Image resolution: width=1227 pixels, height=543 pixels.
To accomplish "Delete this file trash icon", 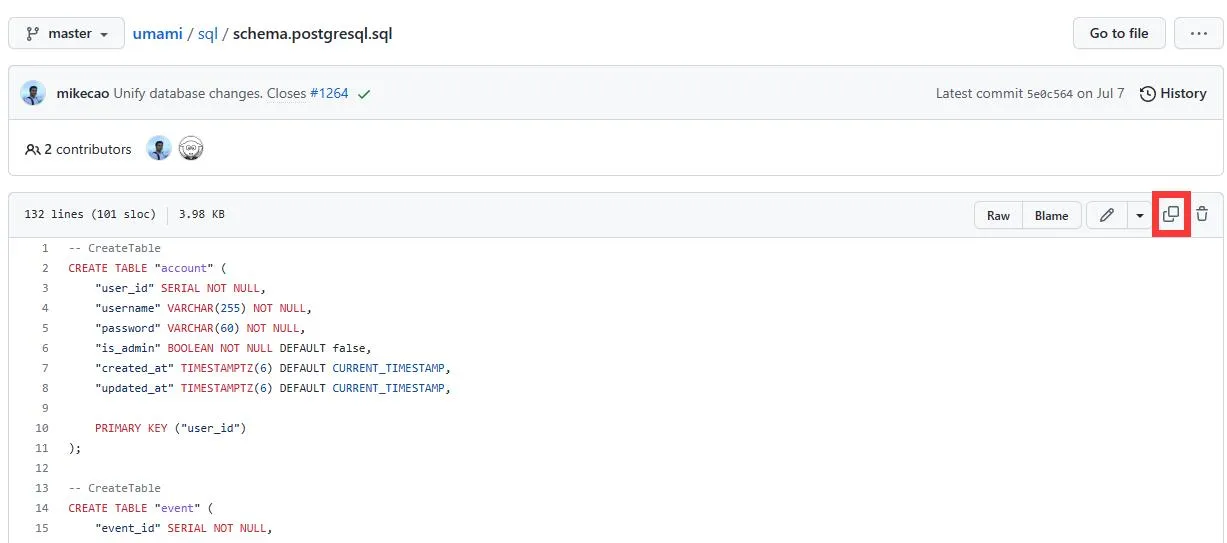I will (x=1202, y=214).
